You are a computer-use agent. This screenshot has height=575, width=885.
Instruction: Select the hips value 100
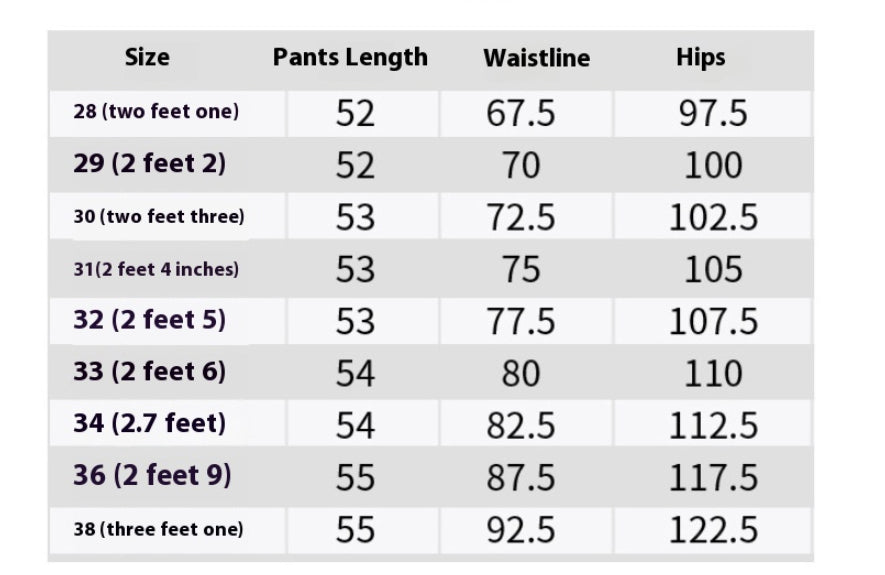pos(713,165)
